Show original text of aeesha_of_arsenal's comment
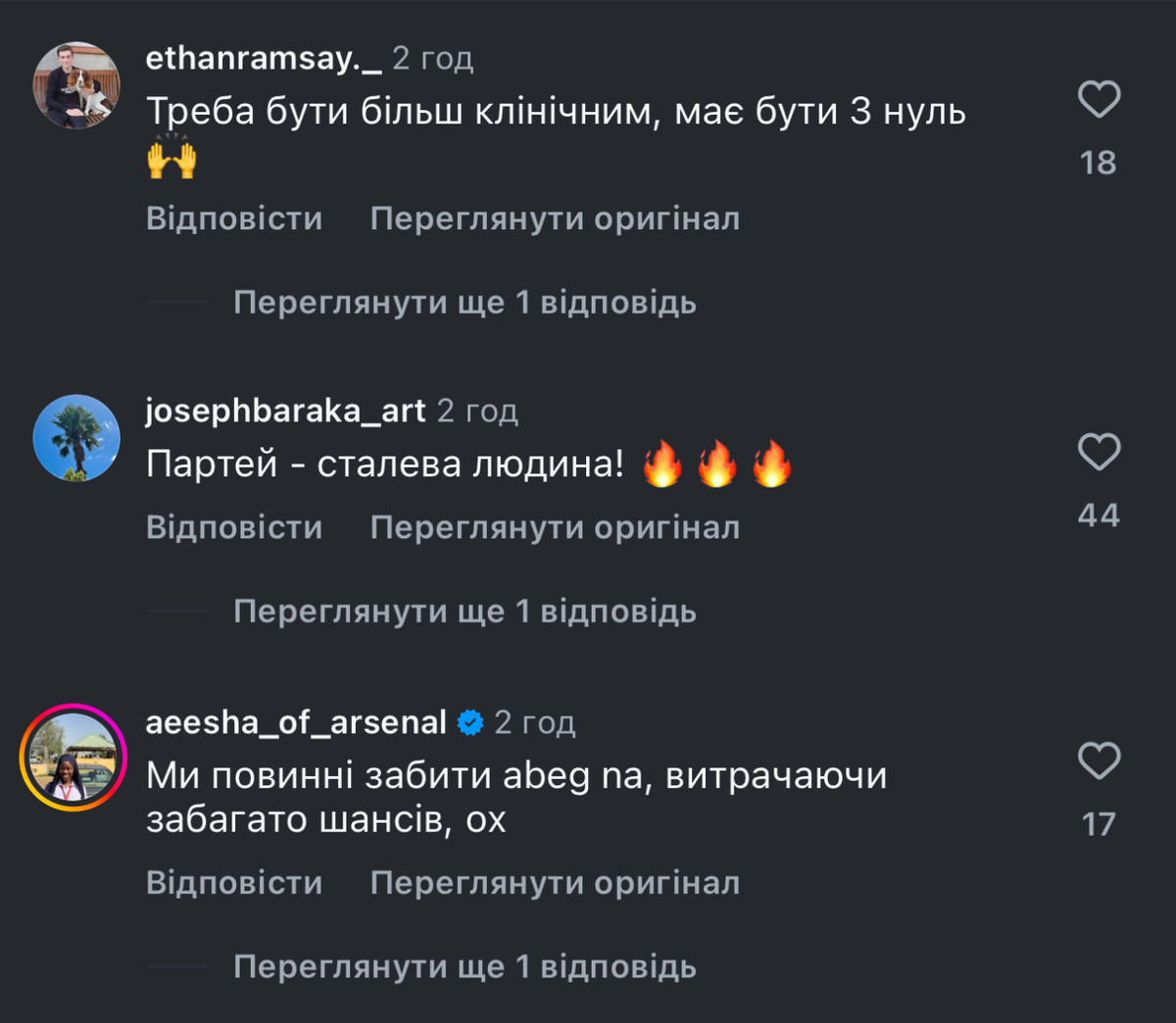This screenshot has width=1176, height=1023. [x=555, y=883]
